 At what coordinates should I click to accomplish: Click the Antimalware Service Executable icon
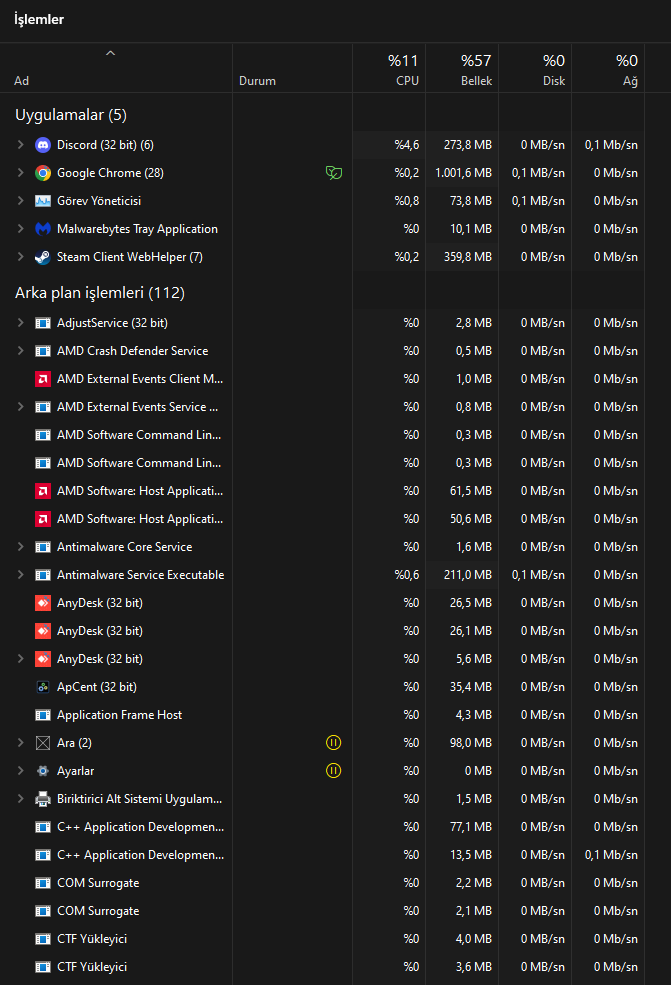(x=43, y=575)
